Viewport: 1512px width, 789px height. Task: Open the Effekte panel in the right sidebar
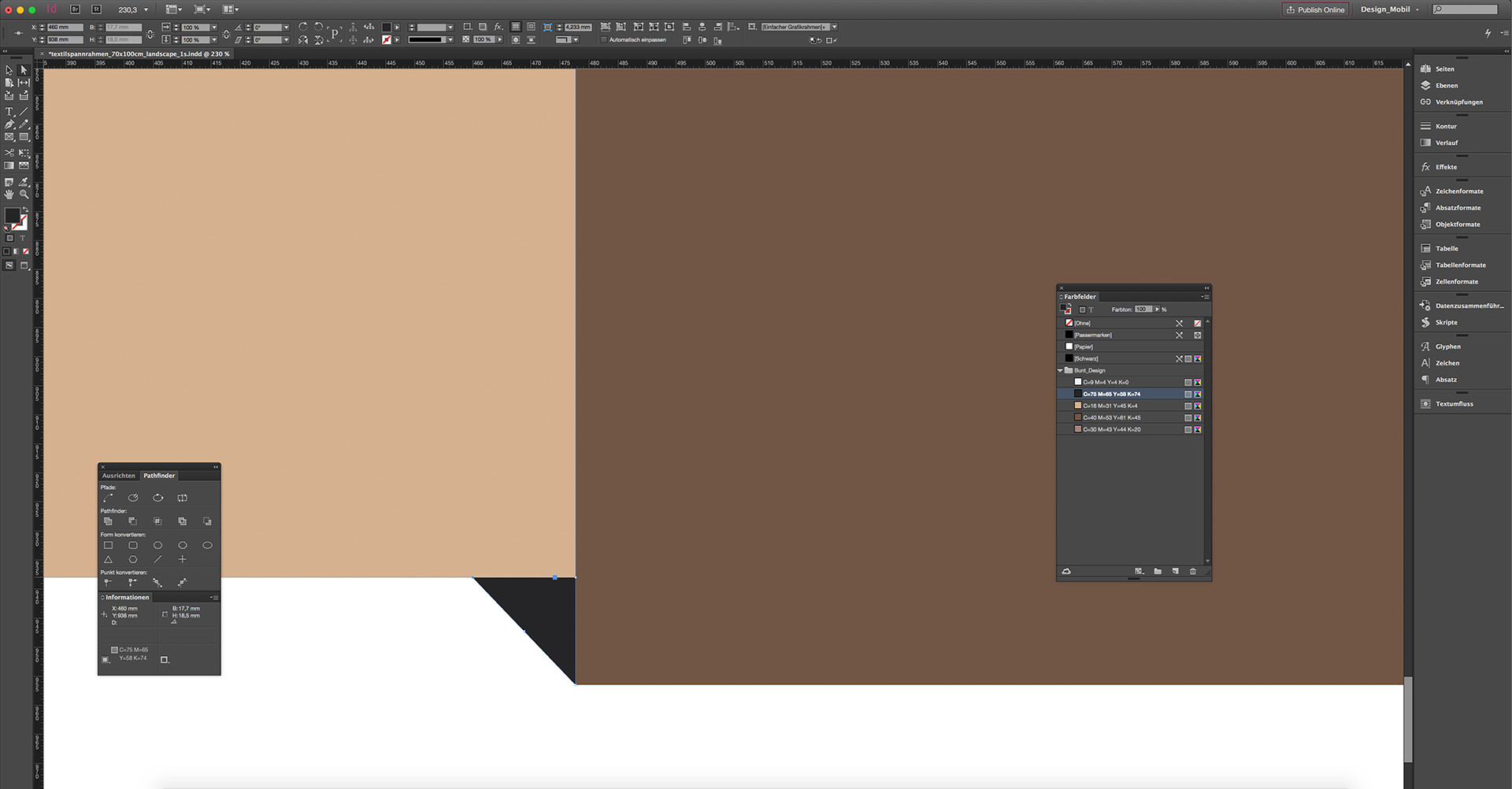[1447, 167]
